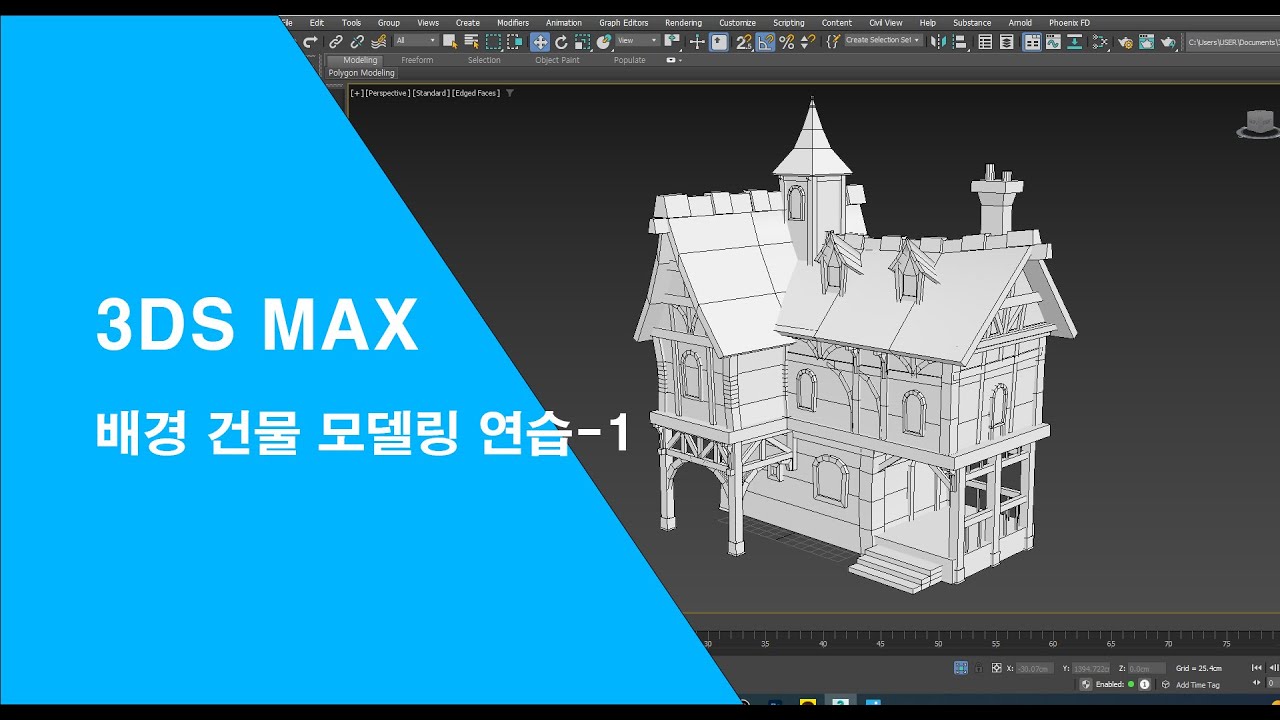
Task: Click the download arrow toolbar icon
Action: (x=1075, y=42)
